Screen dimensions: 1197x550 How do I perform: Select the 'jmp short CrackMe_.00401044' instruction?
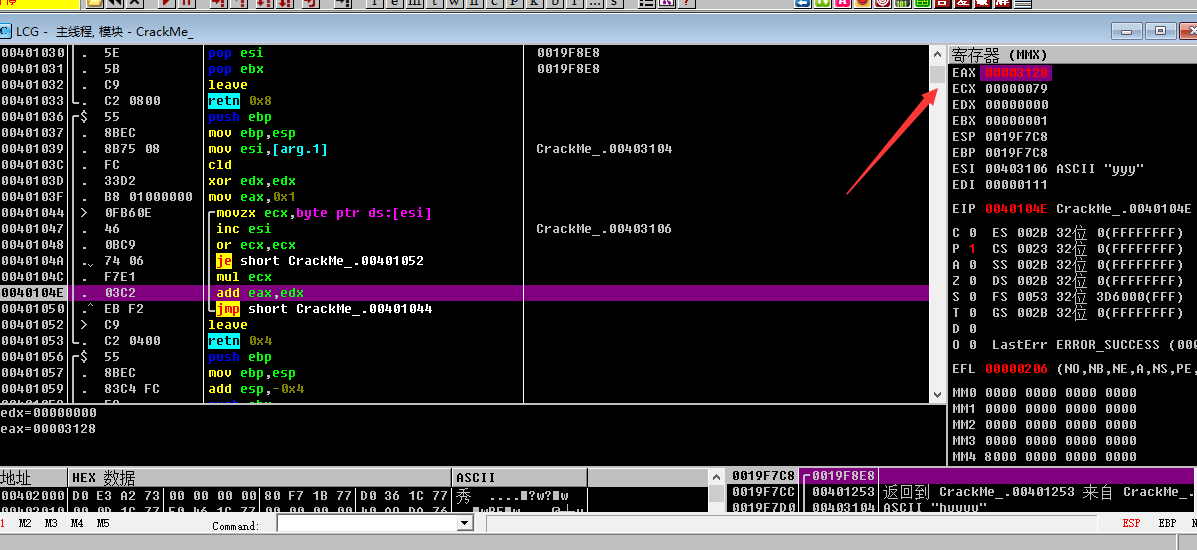pos(324,309)
